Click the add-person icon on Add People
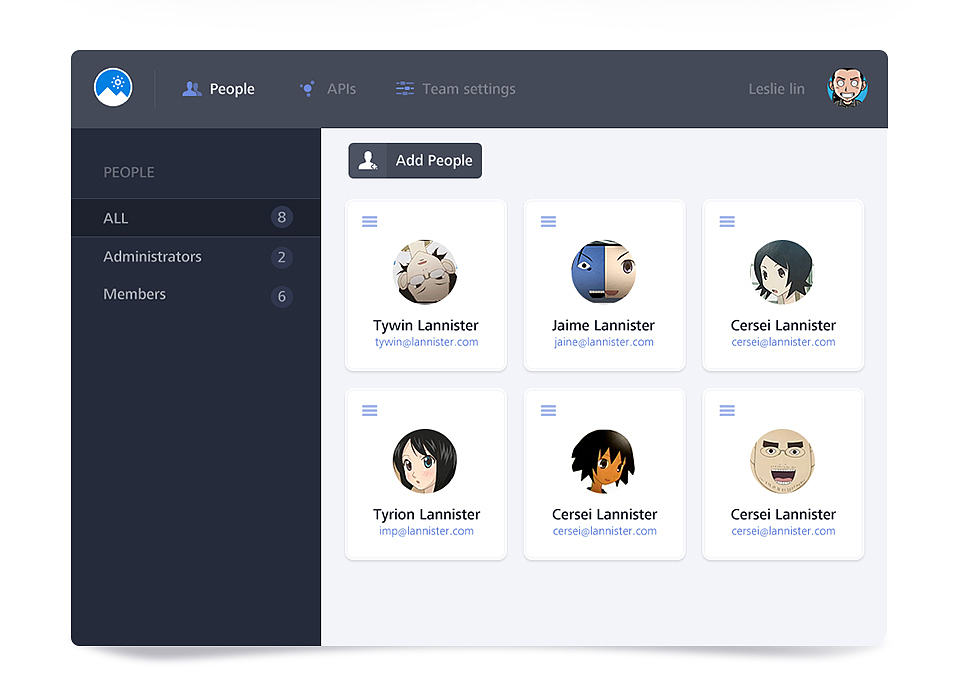This screenshot has height=698, width=960. coord(368,160)
